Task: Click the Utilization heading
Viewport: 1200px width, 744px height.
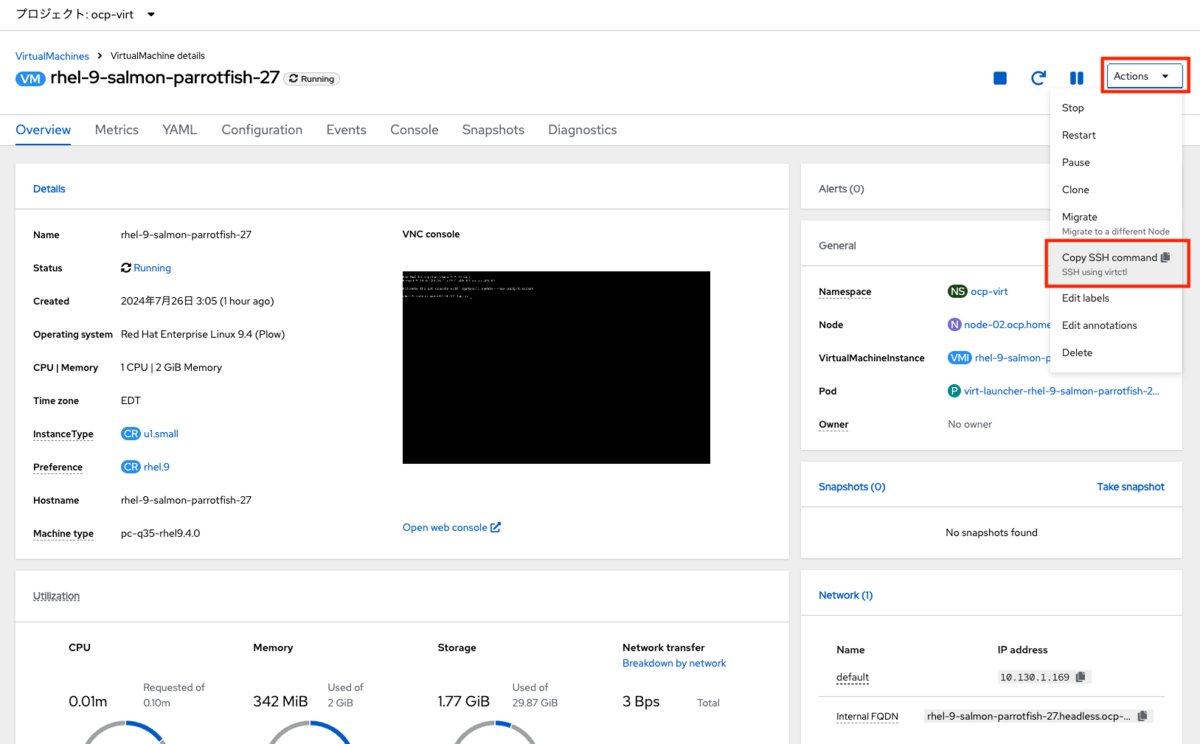Action: point(56,596)
